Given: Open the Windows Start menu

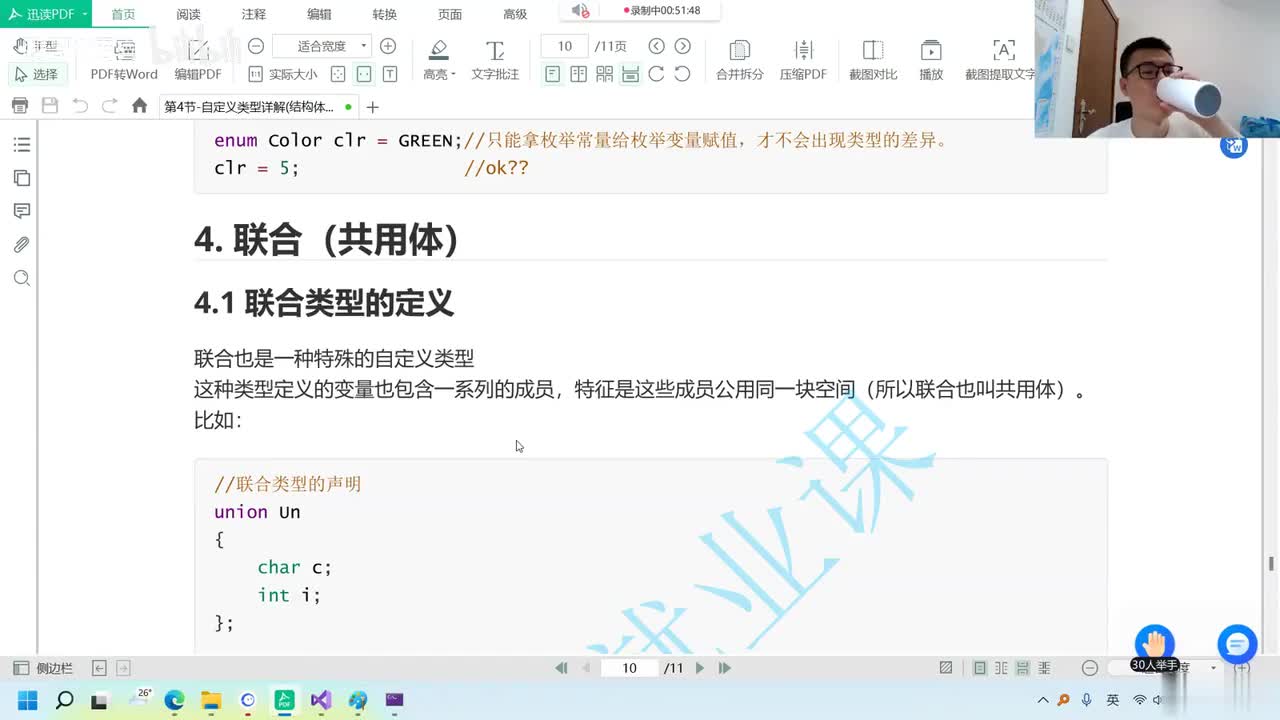Looking at the screenshot, I should (27, 700).
